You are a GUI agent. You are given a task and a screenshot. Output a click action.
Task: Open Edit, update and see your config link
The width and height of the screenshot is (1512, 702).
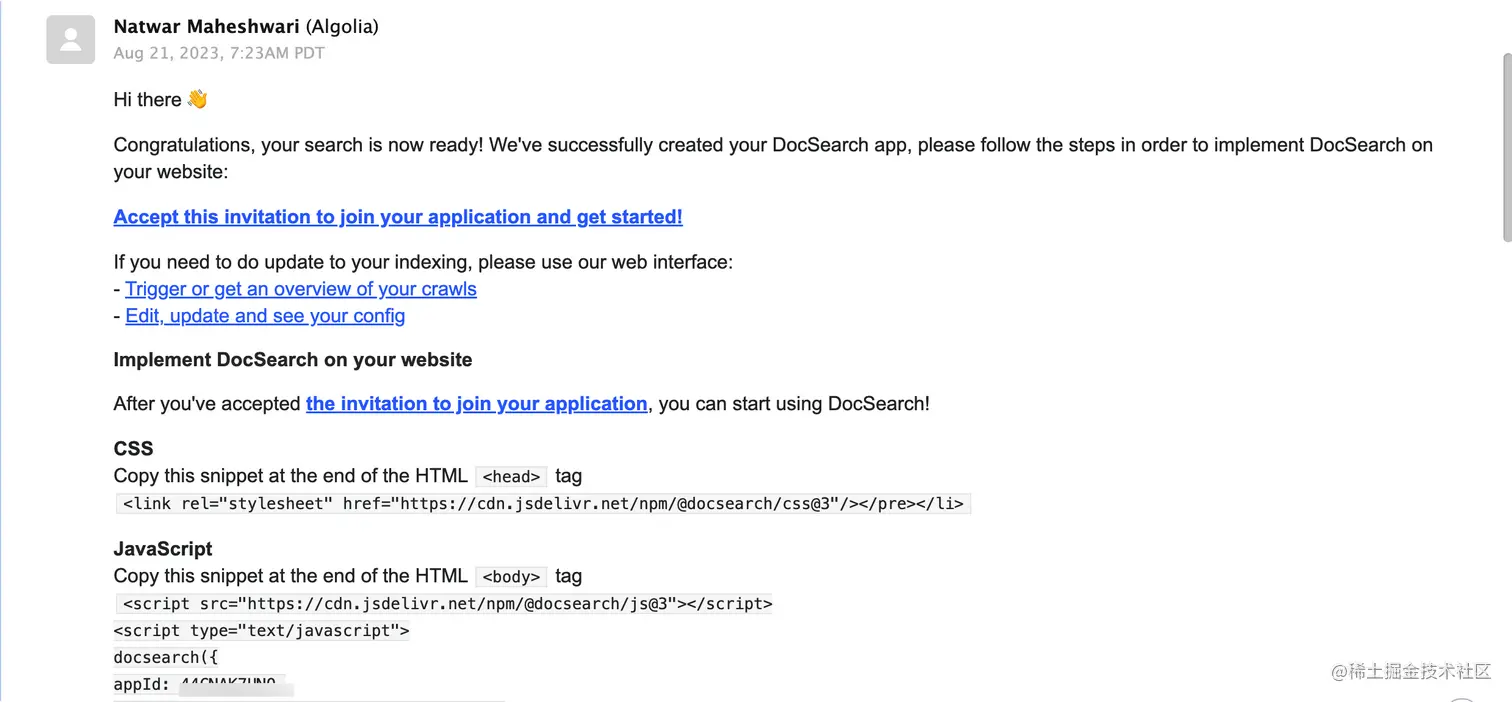[x=265, y=316]
